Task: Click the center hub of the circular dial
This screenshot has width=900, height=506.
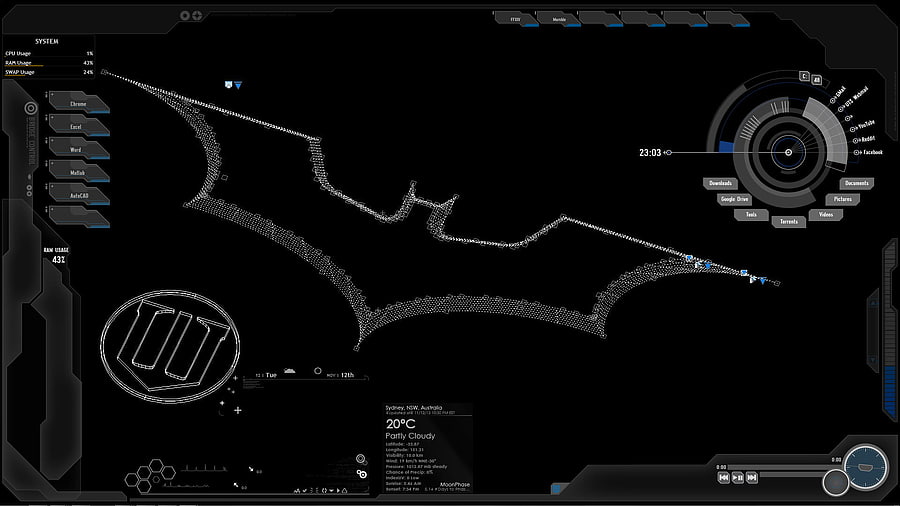Action: (x=789, y=152)
